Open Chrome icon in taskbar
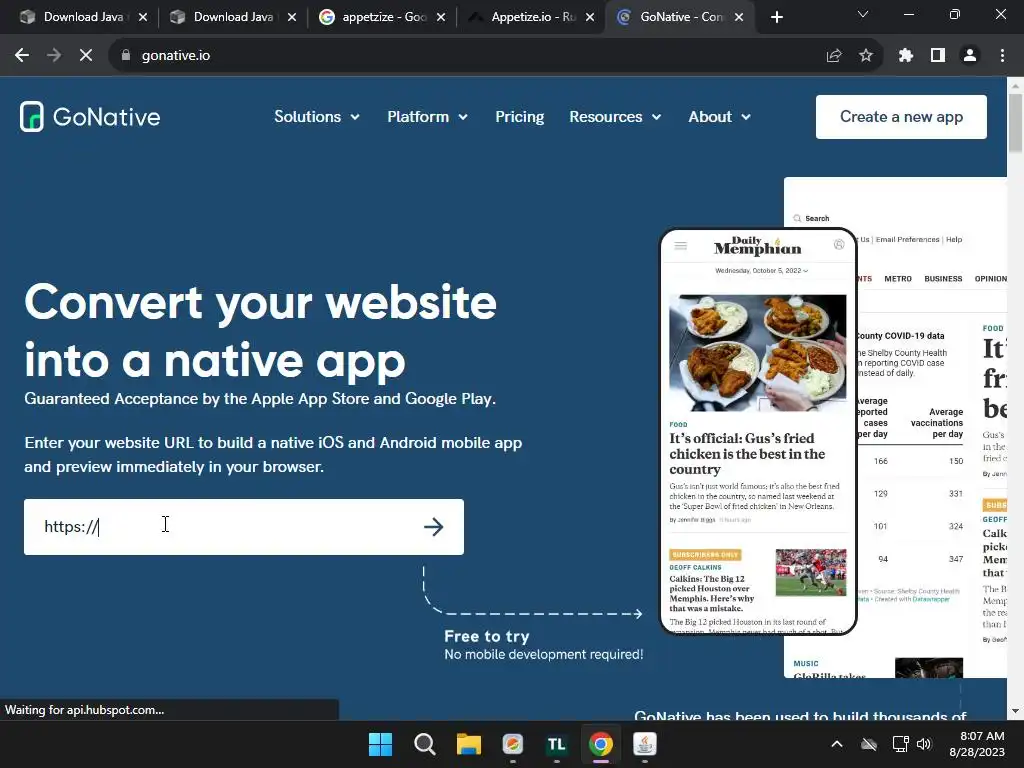The image size is (1024, 768). click(x=601, y=744)
